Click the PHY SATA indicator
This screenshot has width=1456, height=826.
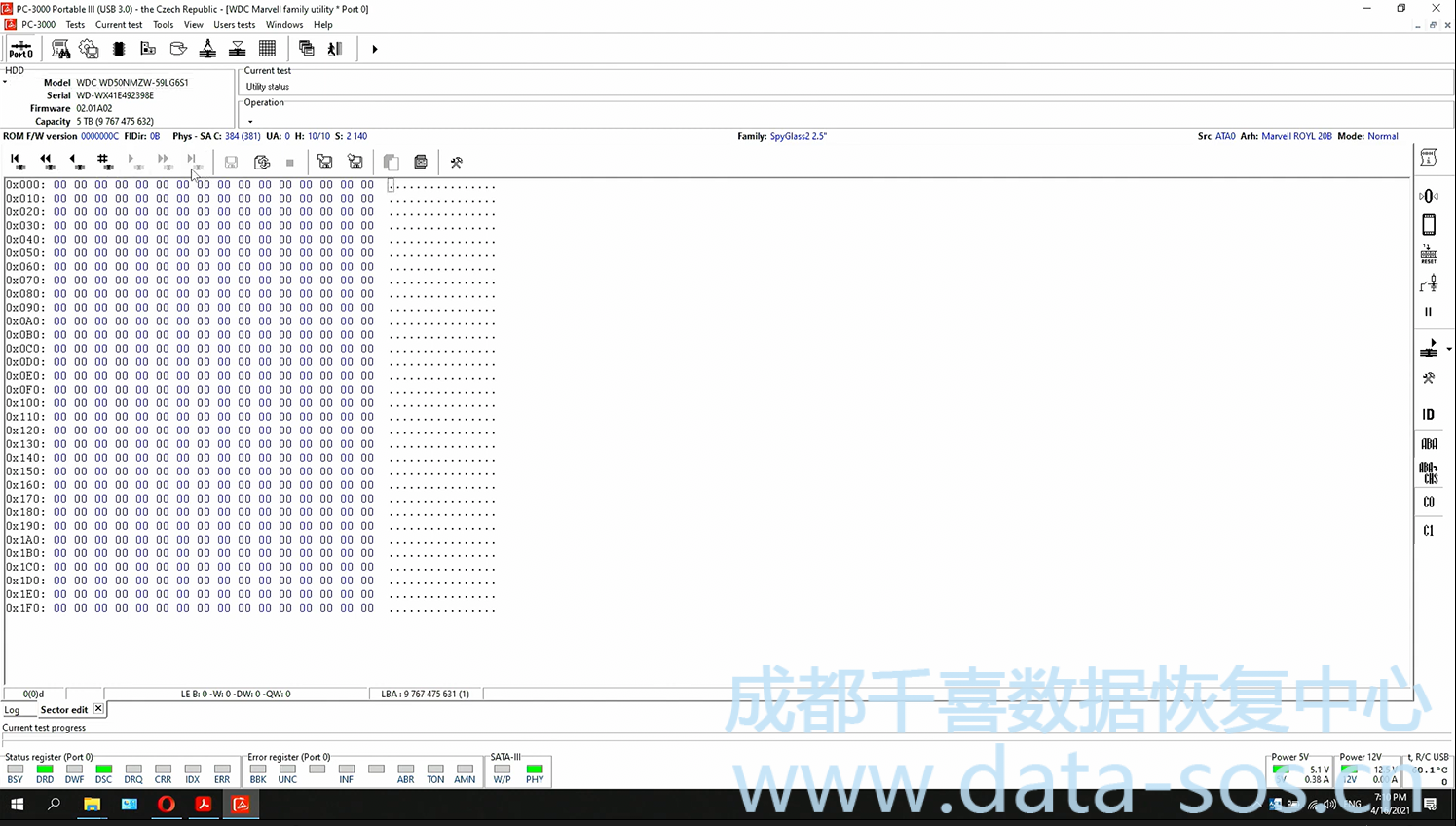(x=535, y=773)
